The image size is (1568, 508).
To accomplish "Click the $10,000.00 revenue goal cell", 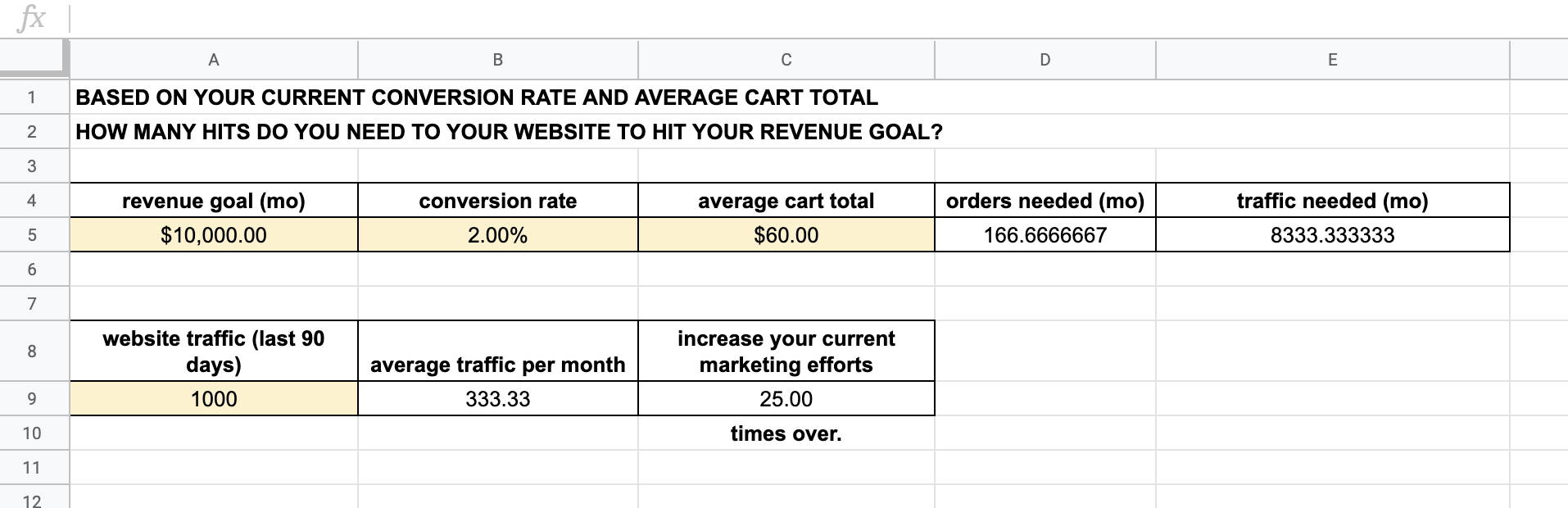I will click(x=214, y=235).
